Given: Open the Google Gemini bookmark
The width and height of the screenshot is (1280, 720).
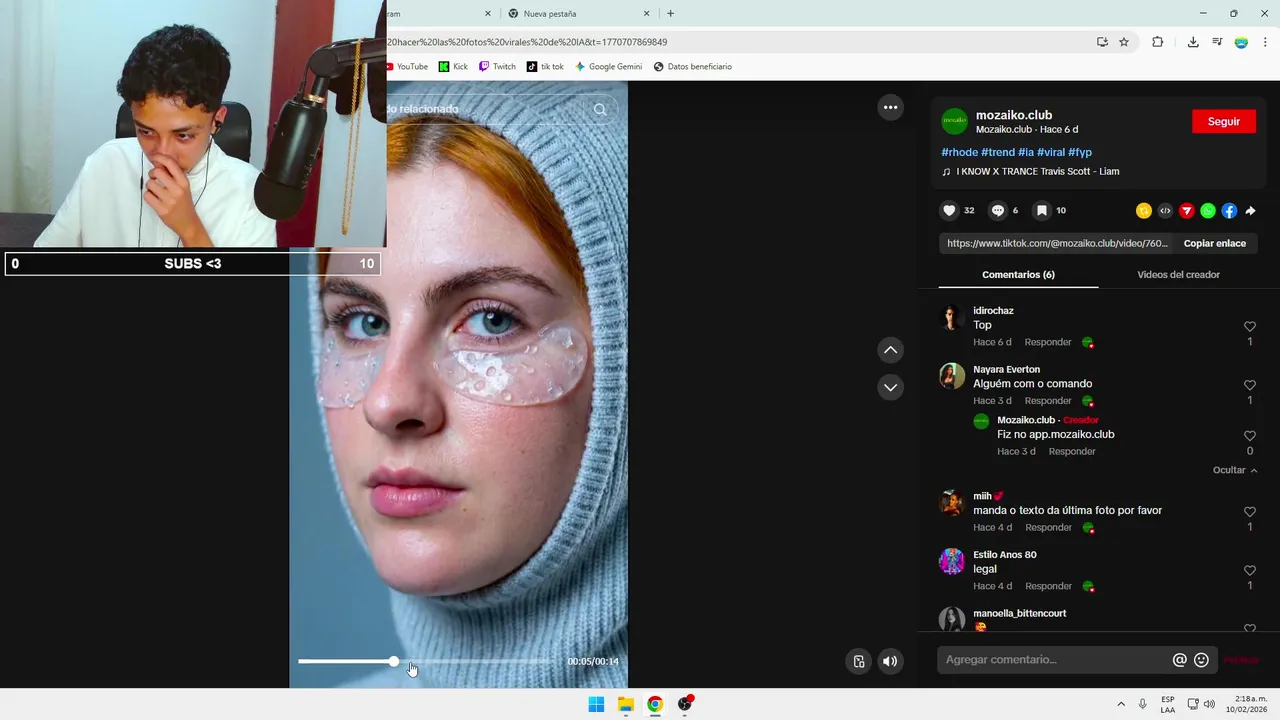Looking at the screenshot, I should pyautogui.click(x=608, y=67).
